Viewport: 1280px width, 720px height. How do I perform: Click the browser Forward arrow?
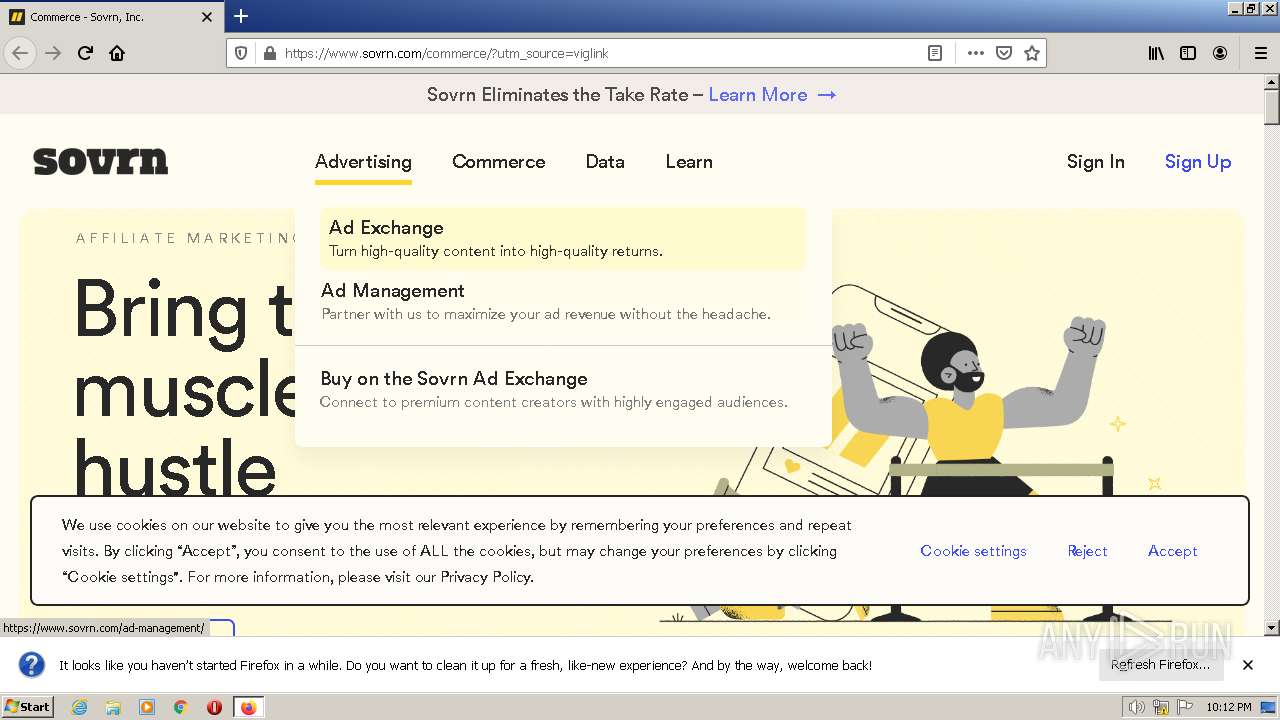click(53, 53)
